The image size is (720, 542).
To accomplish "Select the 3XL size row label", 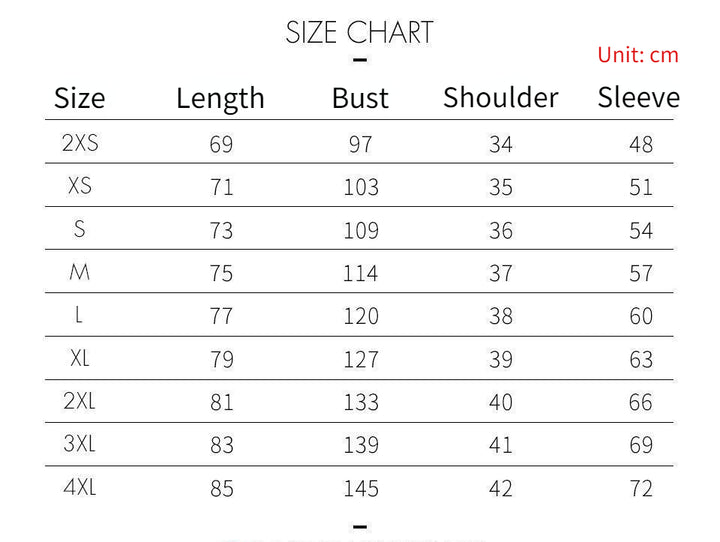I will point(80,444).
